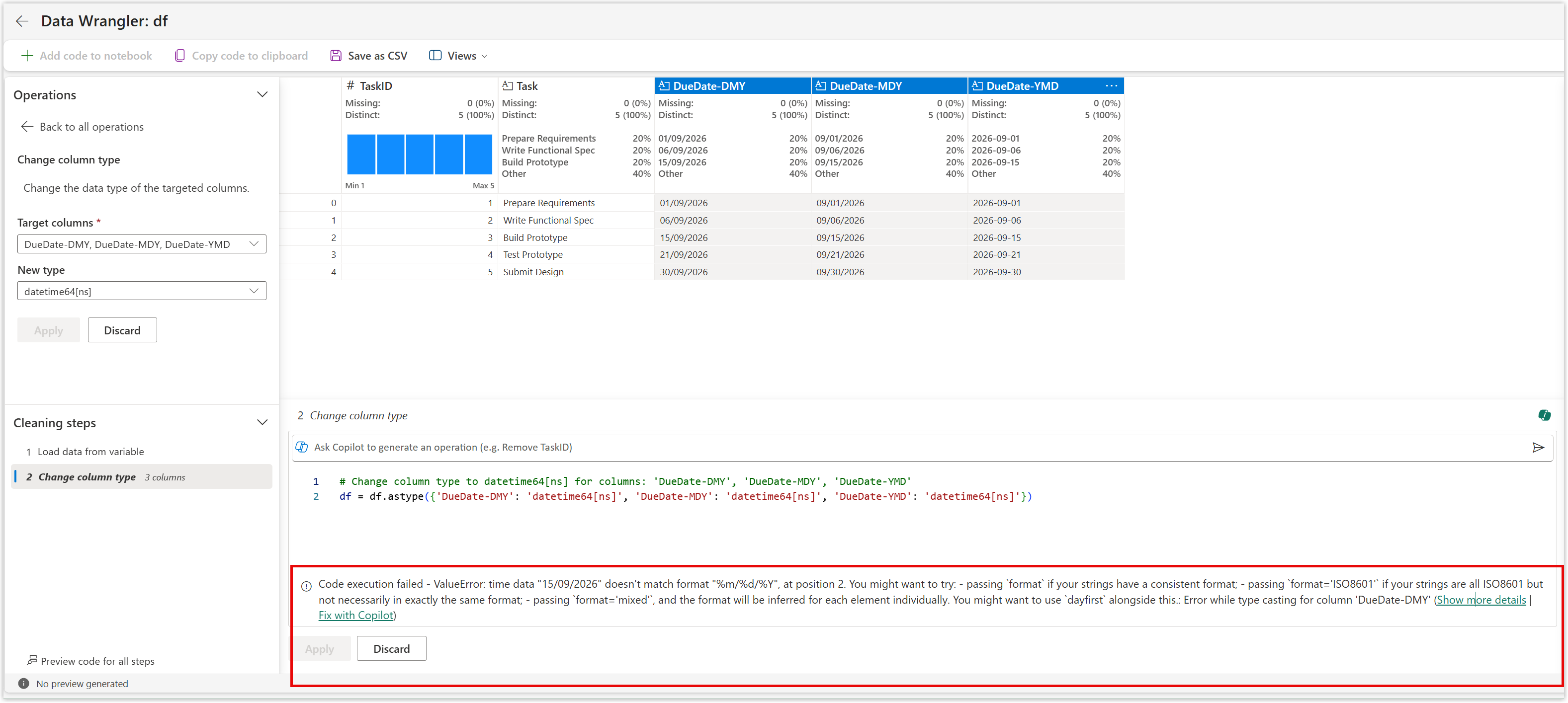
Task: Click code line 2 in the editor
Action: pos(686,497)
